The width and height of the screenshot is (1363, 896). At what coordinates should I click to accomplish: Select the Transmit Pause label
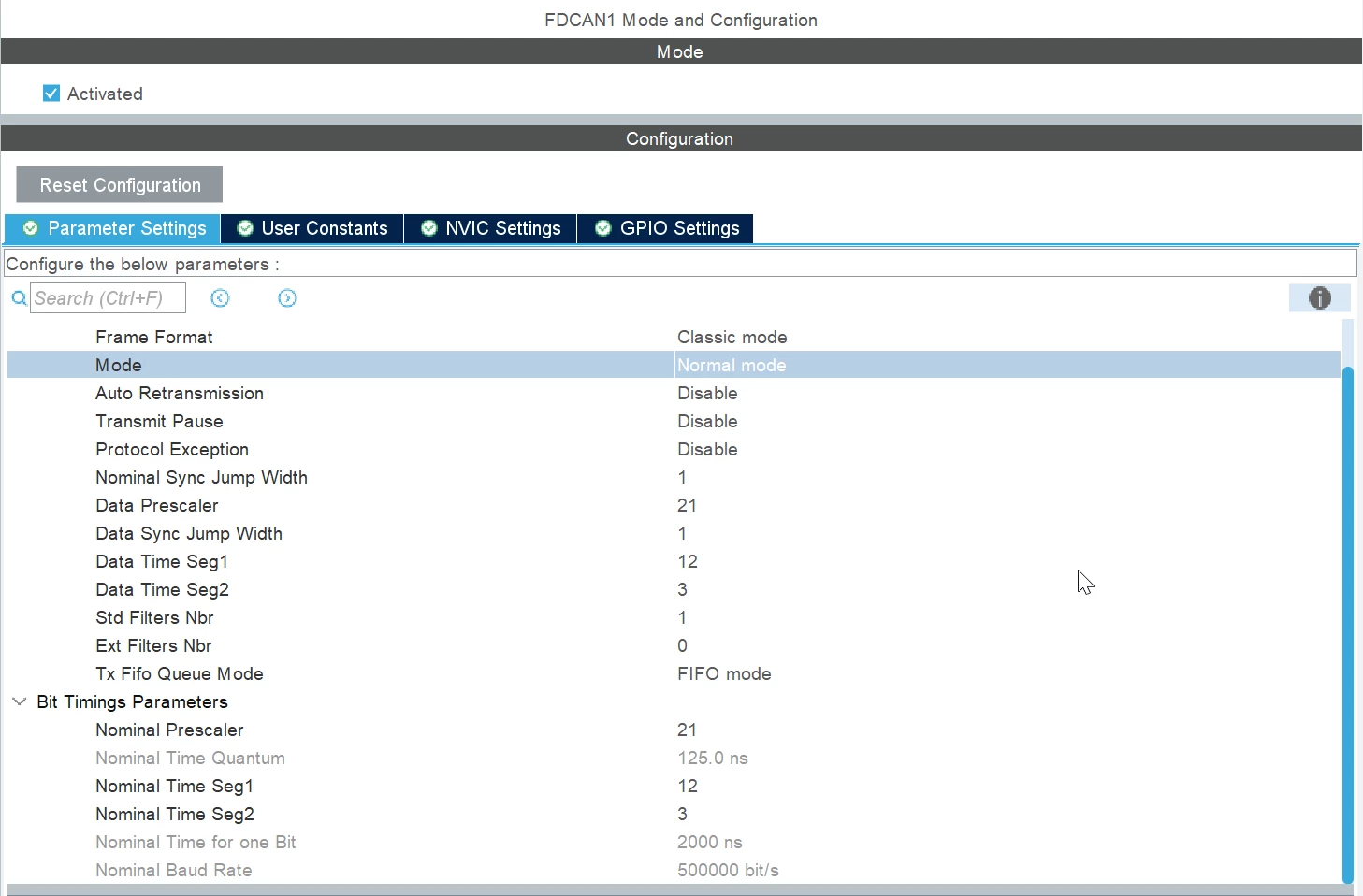159,421
